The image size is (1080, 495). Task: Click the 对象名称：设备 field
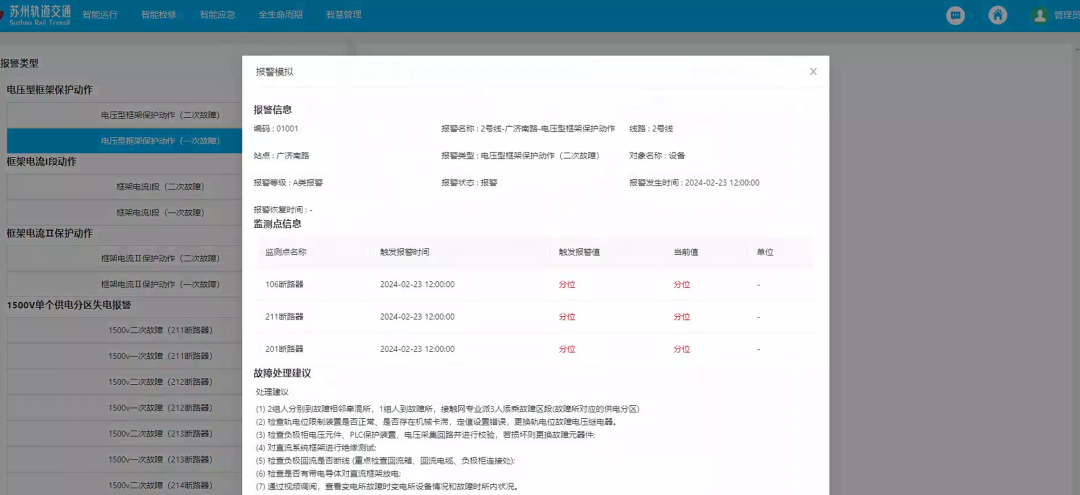657,156
